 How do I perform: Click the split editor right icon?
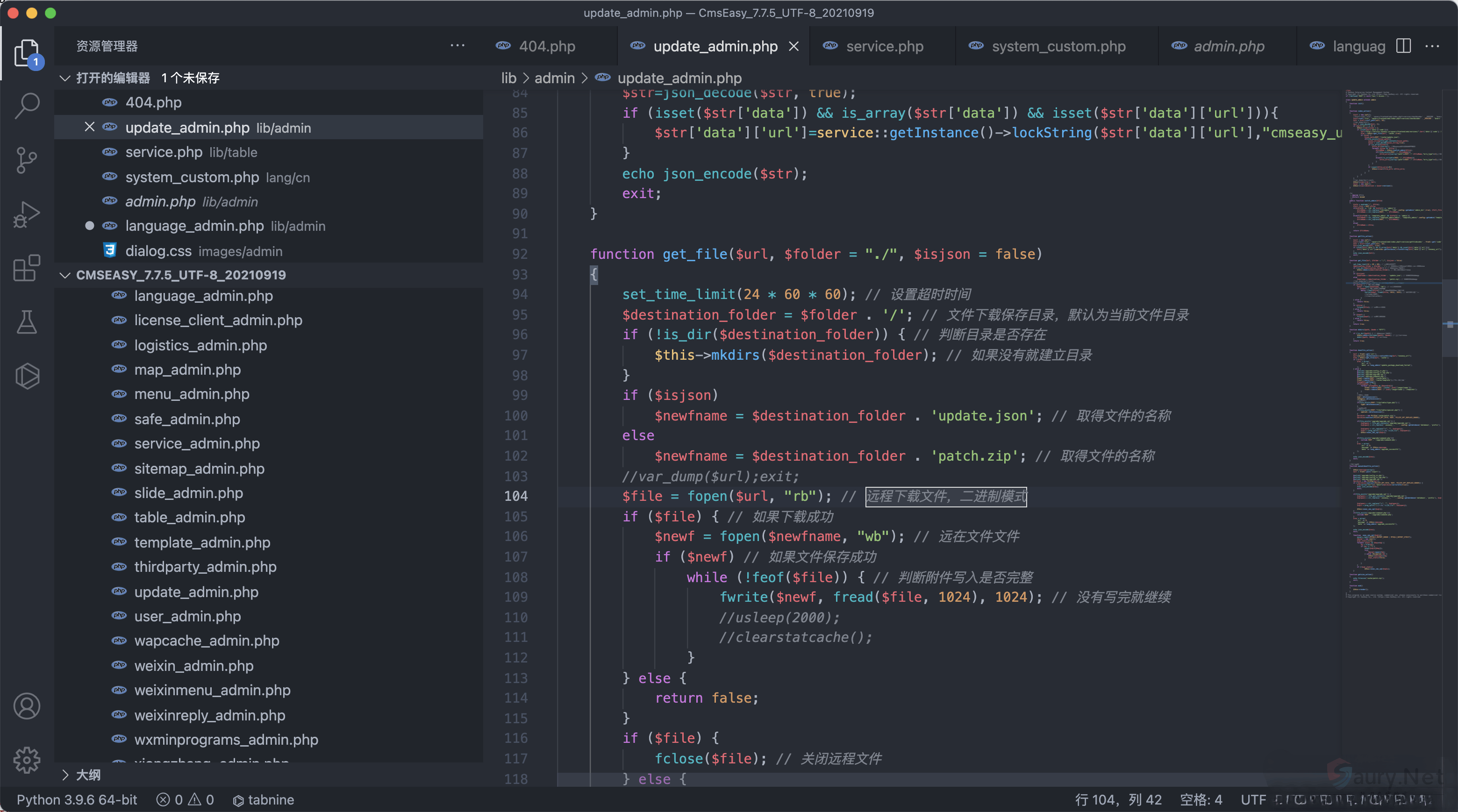pos(1404,46)
